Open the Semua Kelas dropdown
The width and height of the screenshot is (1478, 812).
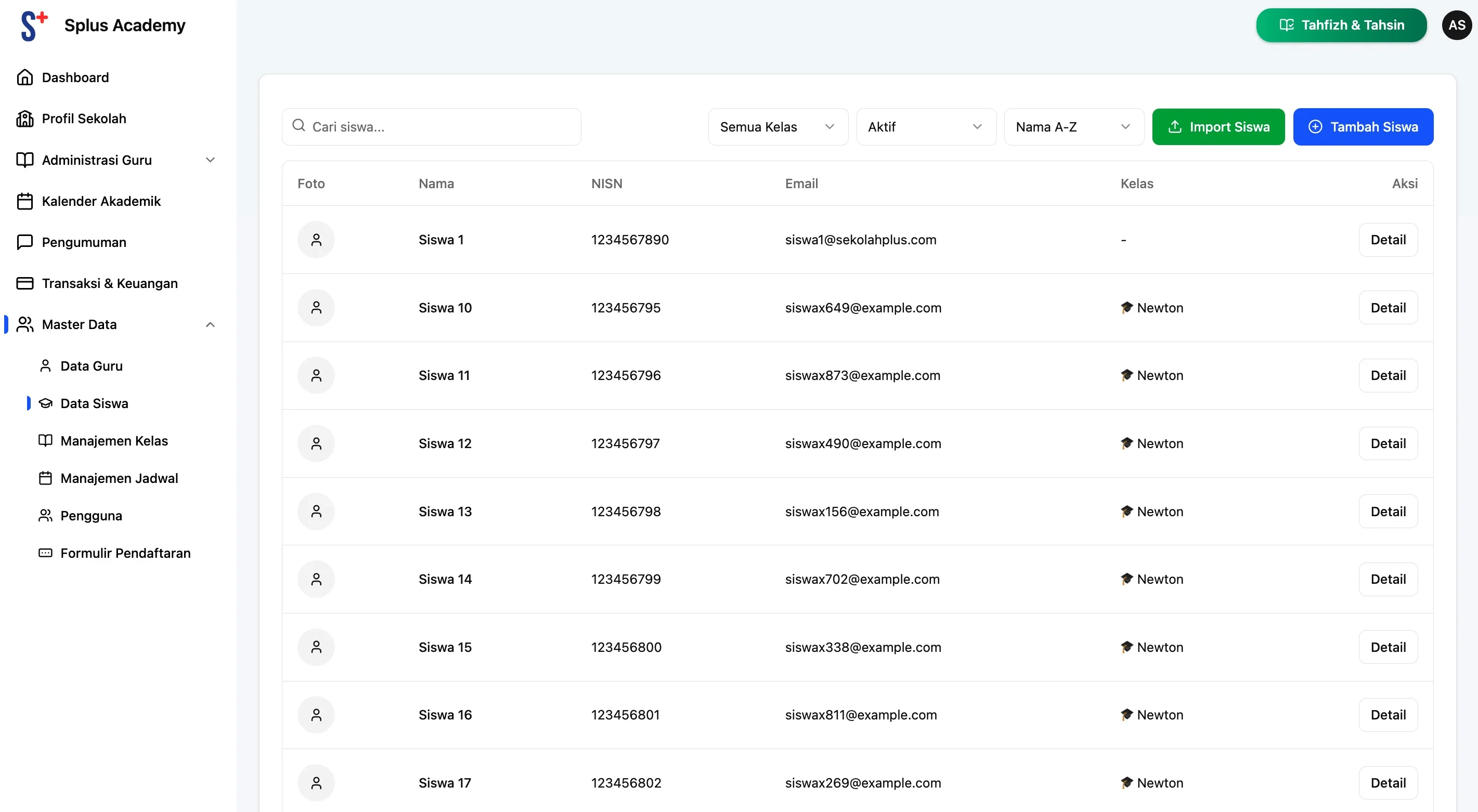coord(777,126)
